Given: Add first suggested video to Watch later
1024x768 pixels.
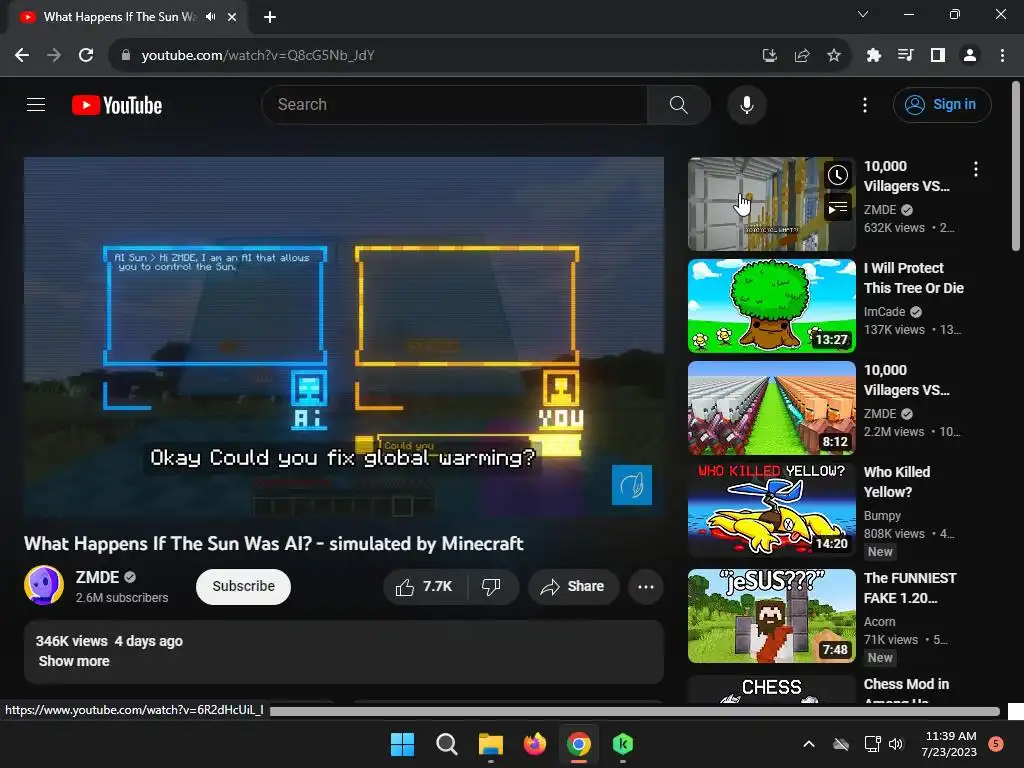Looking at the screenshot, I should coord(838,175).
